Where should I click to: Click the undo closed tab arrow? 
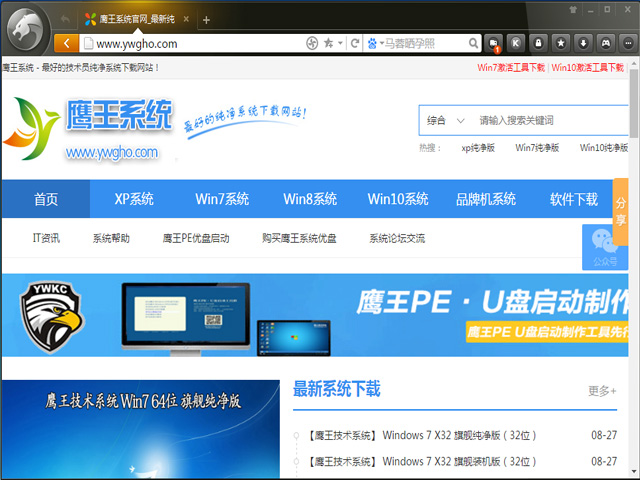tap(65, 19)
